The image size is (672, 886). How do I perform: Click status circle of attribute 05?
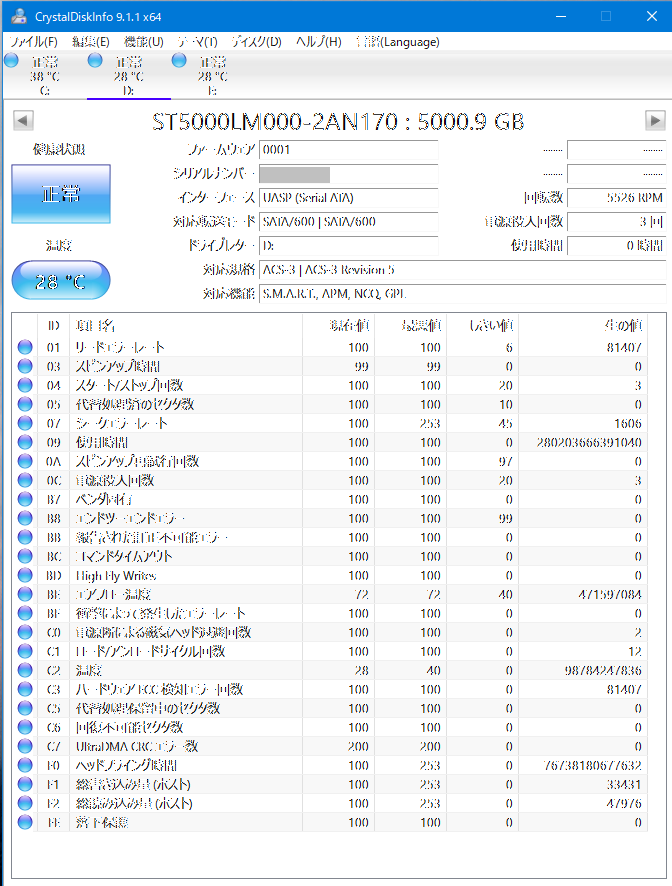click(x=25, y=404)
